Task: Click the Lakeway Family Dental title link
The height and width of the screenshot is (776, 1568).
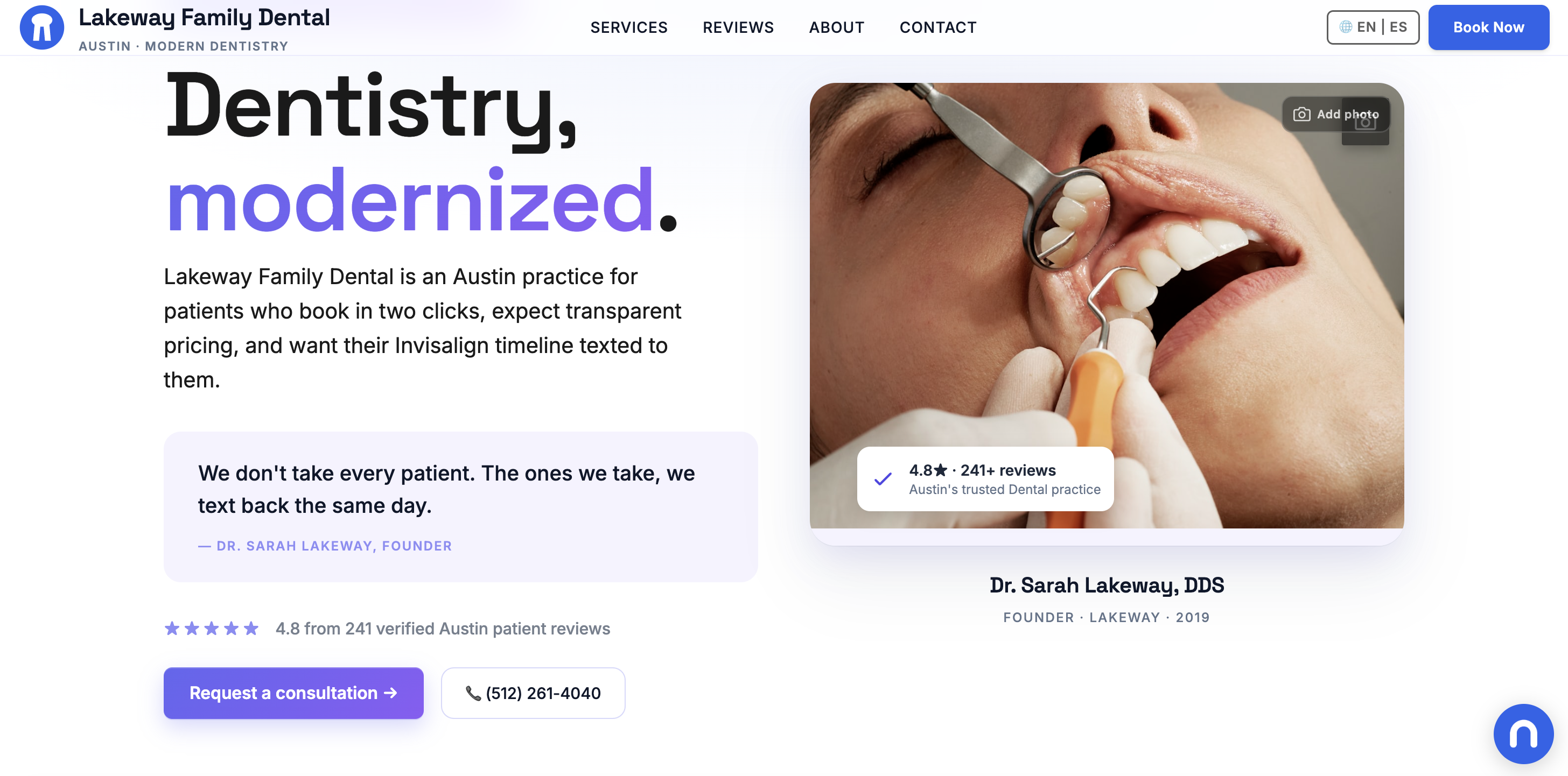Action: click(x=204, y=17)
